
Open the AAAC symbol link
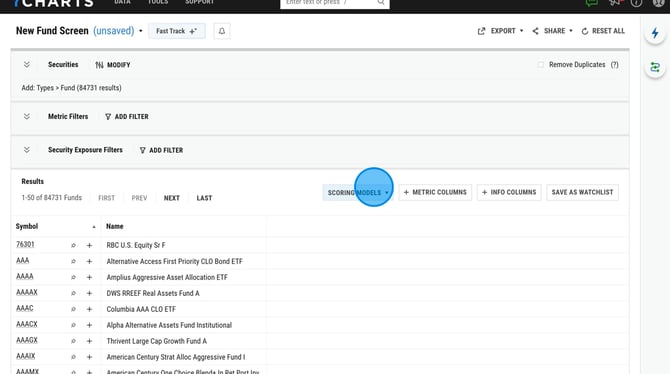tap(25, 308)
